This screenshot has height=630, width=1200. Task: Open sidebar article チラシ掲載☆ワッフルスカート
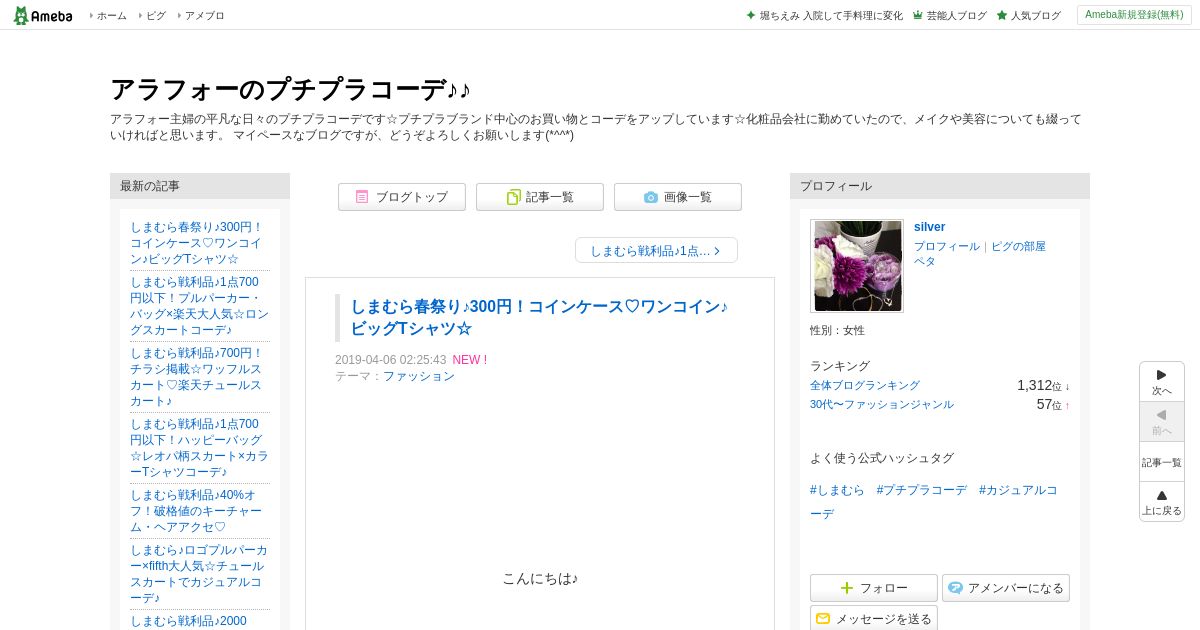199,377
